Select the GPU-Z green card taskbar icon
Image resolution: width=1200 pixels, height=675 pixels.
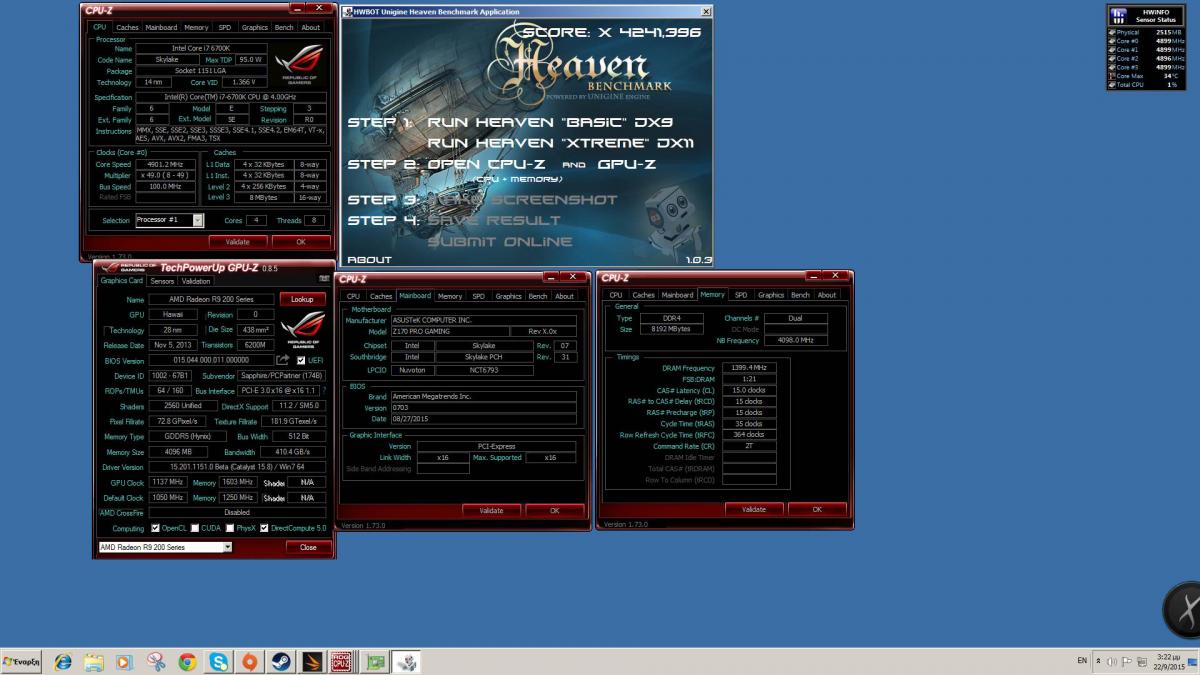(374, 662)
